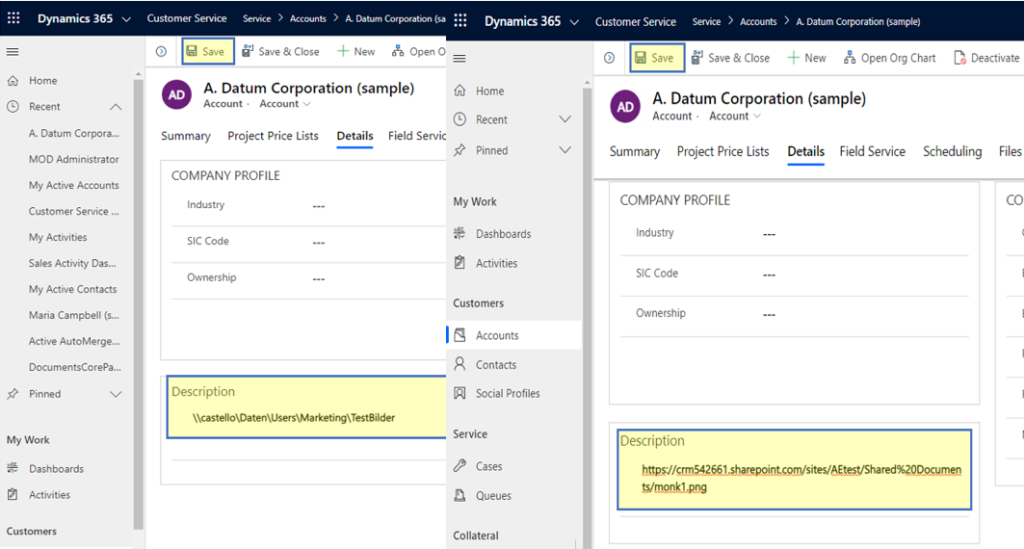This screenshot has width=1024, height=549.
Task: Toggle hamburger menu in left window sidebar
Action: [12, 52]
